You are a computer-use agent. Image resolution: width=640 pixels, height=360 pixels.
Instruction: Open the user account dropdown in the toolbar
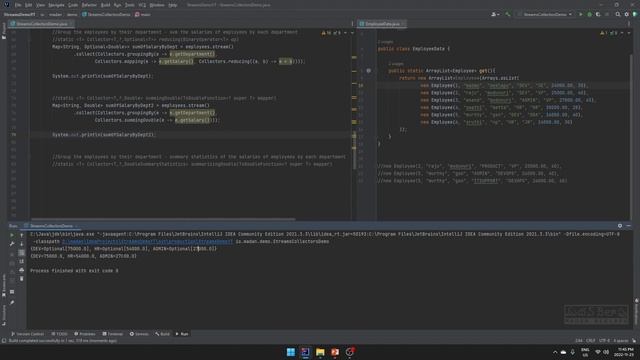tap(495, 14)
